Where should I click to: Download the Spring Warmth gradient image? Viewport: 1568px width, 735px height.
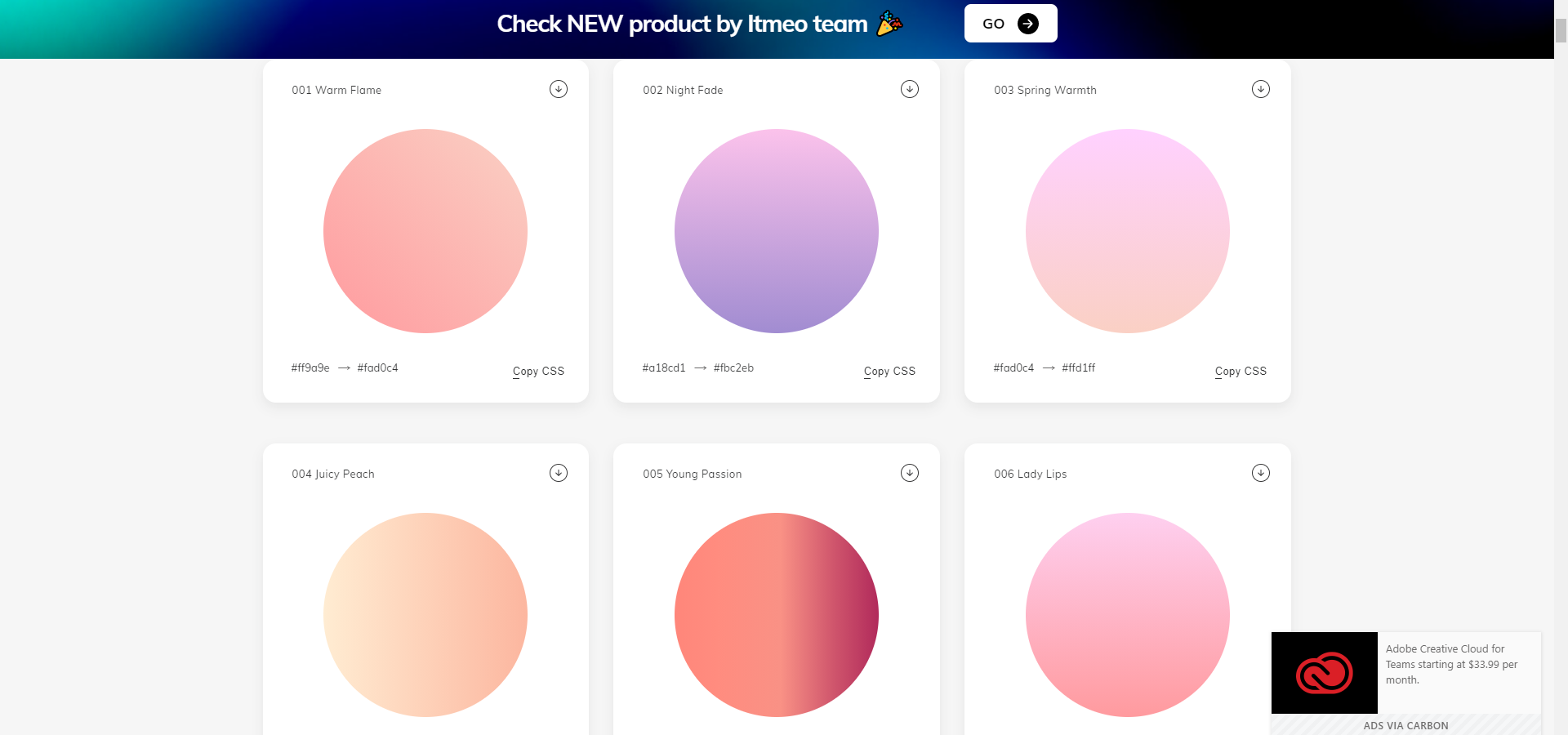coord(1261,89)
